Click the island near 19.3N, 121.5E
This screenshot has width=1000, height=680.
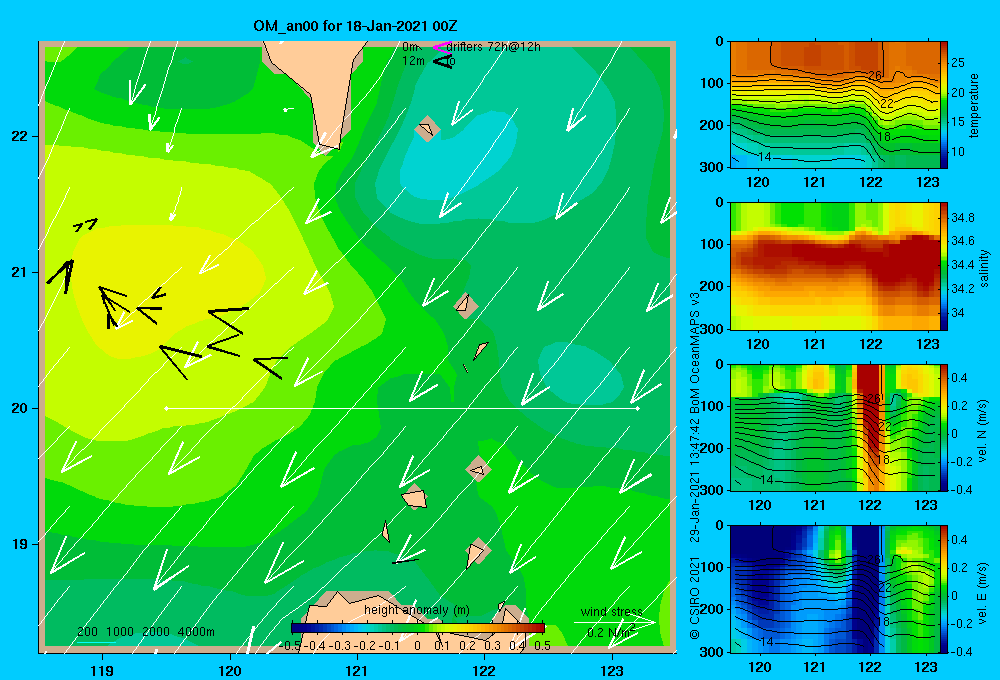click(414, 497)
